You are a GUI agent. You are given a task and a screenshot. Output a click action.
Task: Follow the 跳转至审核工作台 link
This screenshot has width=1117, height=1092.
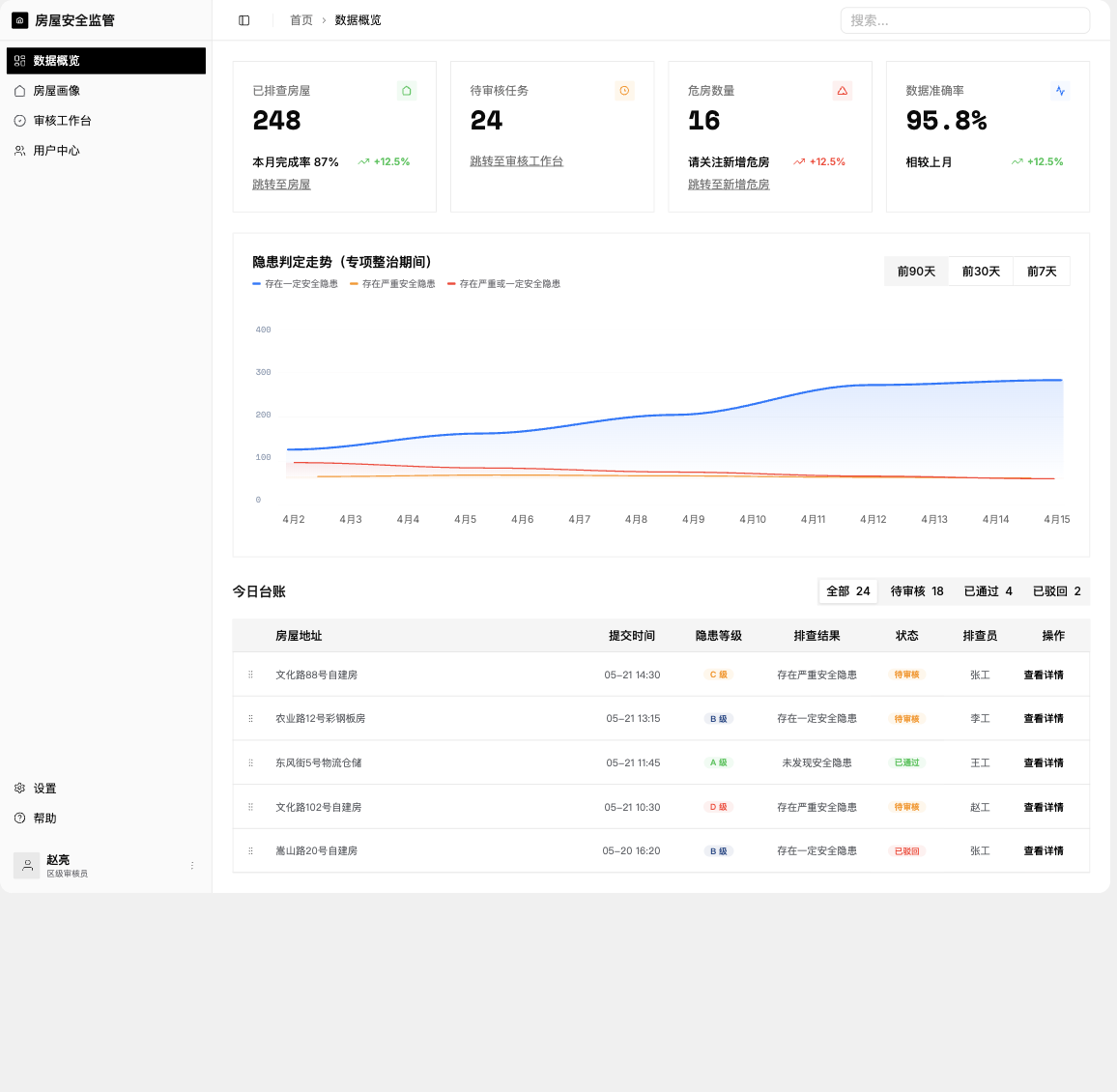(517, 161)
